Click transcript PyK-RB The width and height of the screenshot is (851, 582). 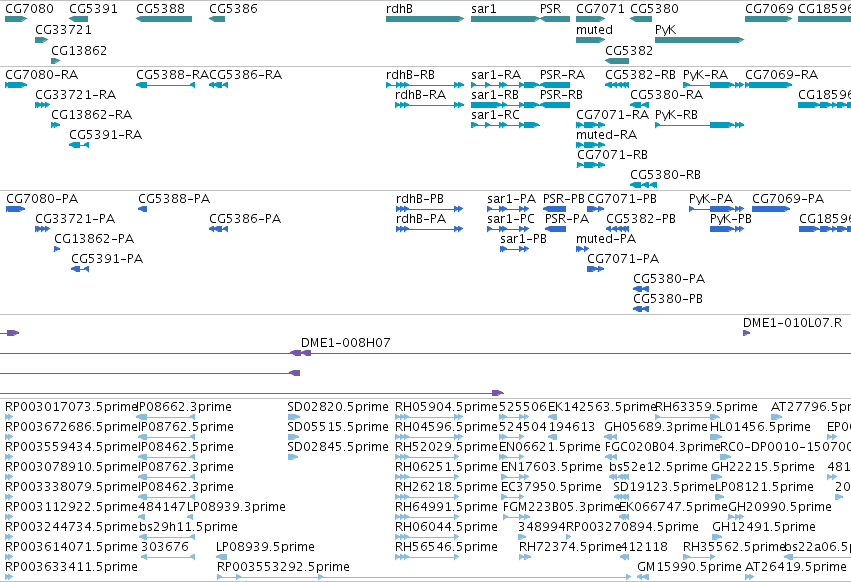[x=676, y=115]
